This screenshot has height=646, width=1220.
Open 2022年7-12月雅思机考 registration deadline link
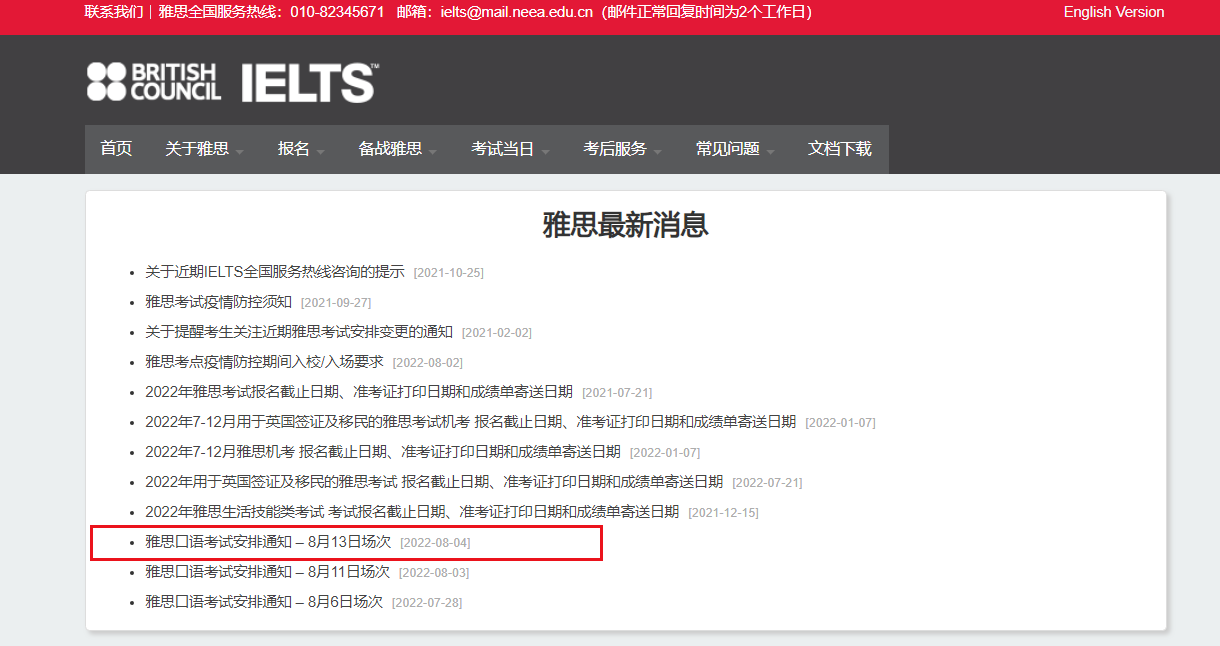point(382,452)
